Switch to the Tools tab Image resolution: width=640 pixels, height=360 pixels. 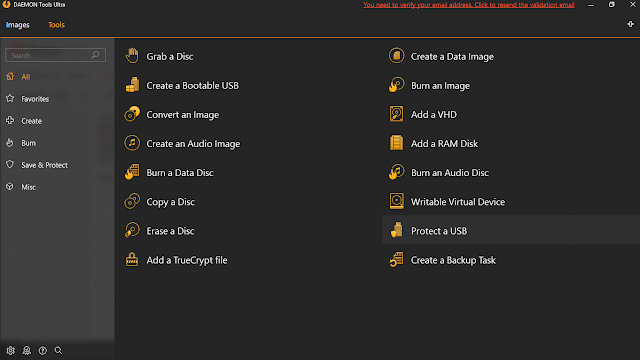coord(56,25)
